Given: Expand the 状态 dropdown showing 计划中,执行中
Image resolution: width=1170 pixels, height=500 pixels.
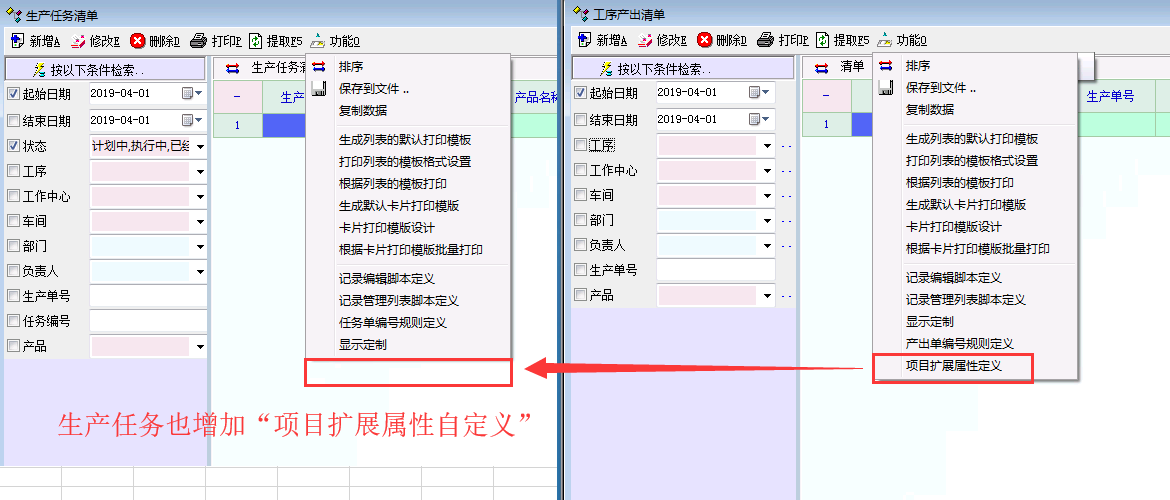Looking at the screenshot, I should point(200,147).
